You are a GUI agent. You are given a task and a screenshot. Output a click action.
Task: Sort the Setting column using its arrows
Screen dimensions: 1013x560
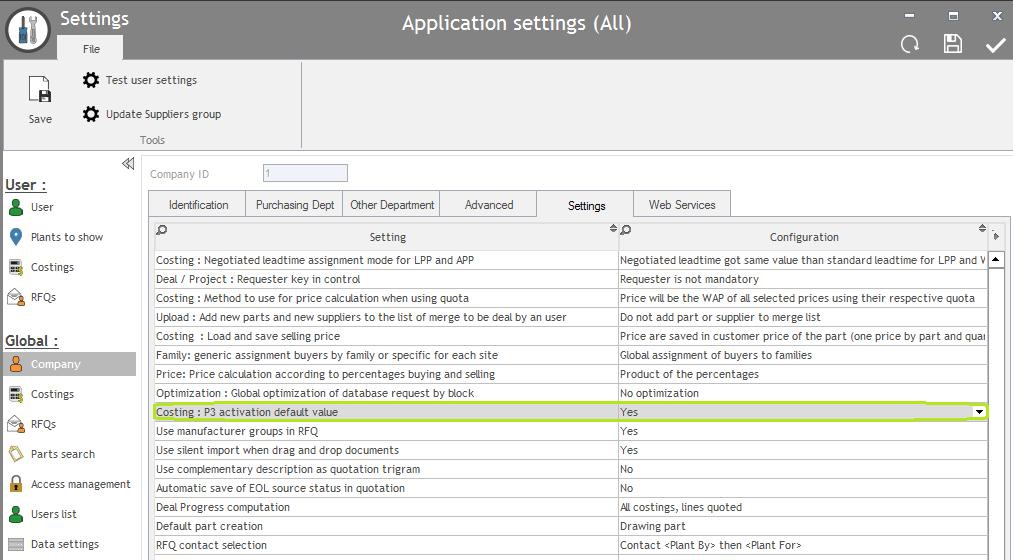click(613, 229)
